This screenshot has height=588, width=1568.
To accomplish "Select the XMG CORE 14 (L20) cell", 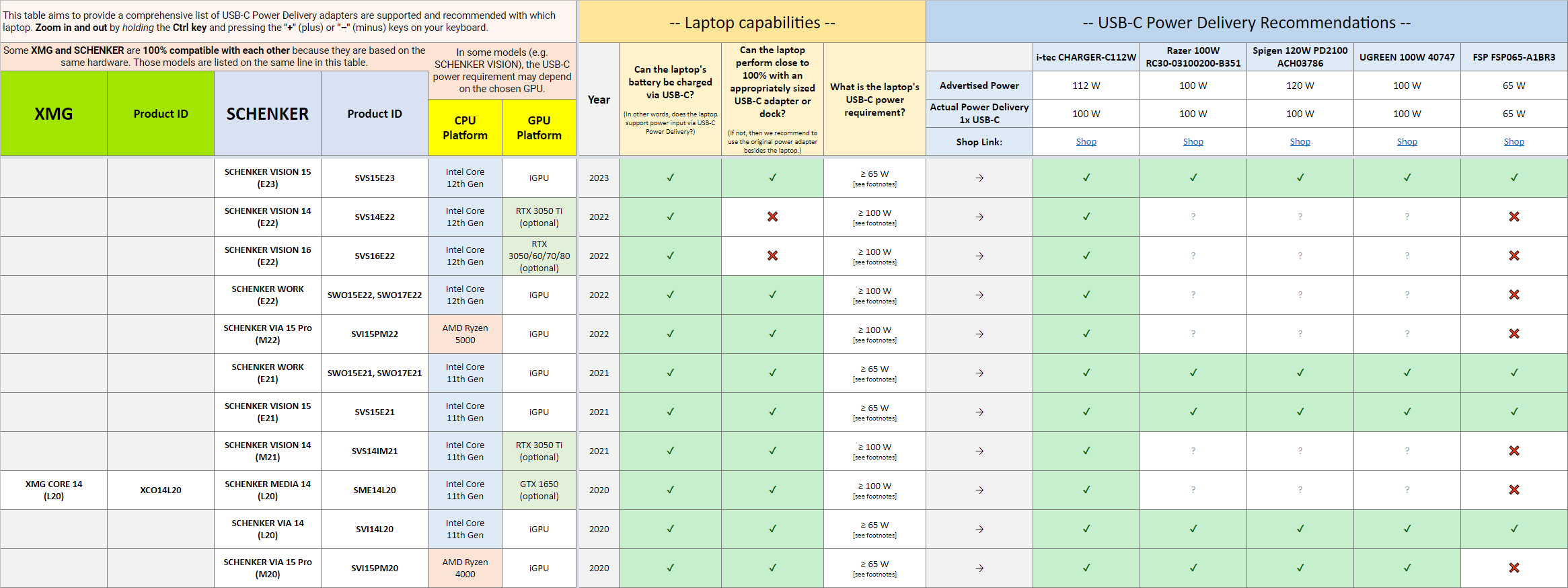I will 54,490.
